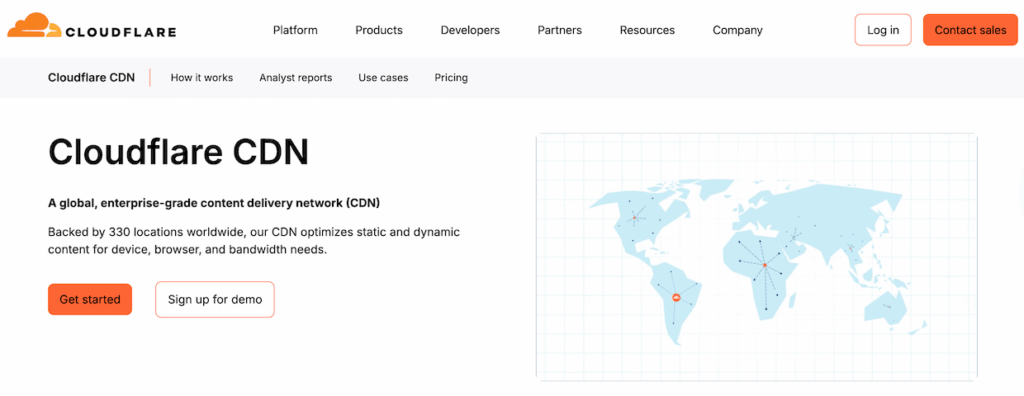Image resolution: width=1024 pixels, height=396 pixels.
Task: Click the orange cloud marker in South America
Action: click(x=677, y=298)
